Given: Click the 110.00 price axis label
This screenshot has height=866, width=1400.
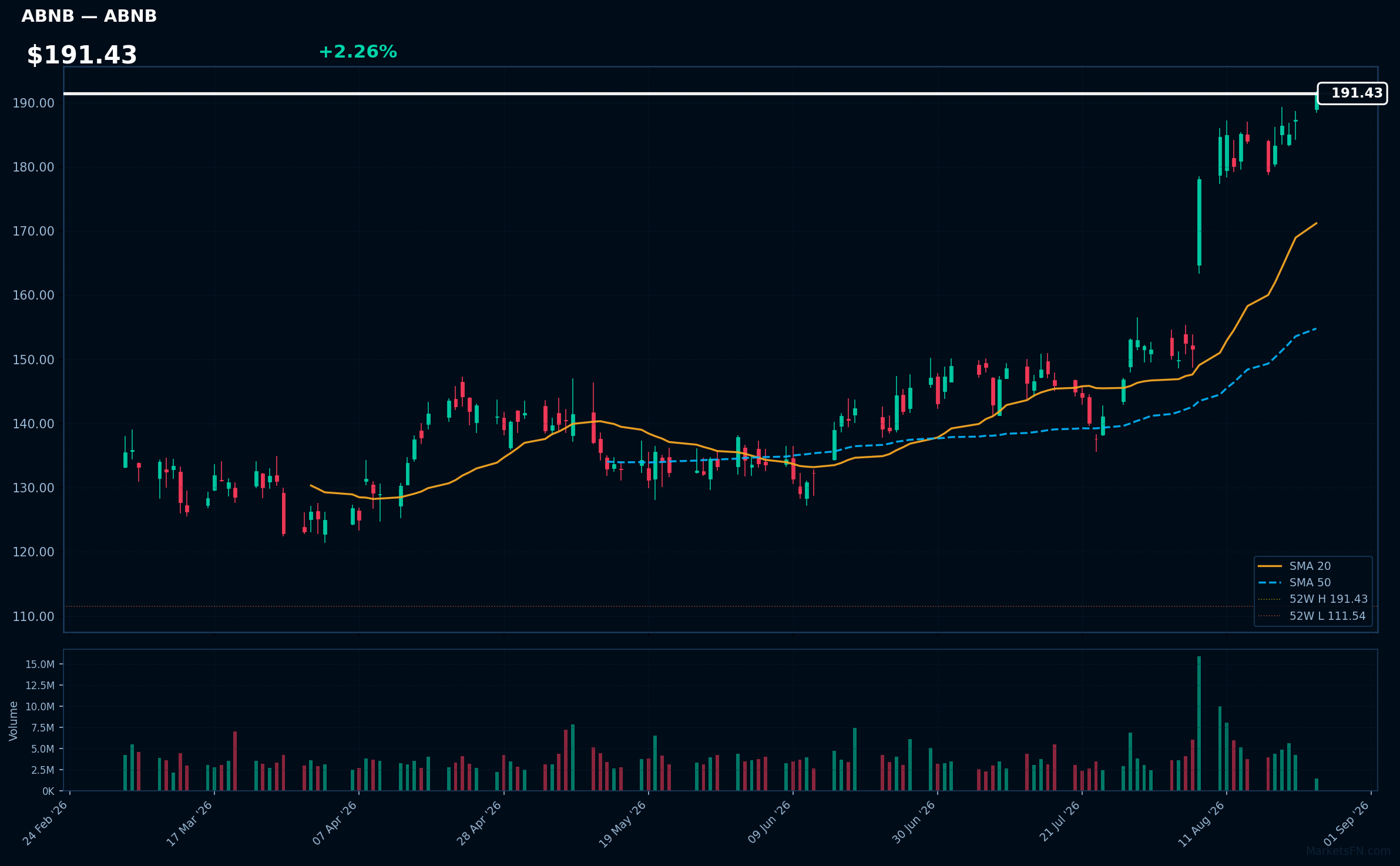Looking at the screenshot, I should pos(33,616).
